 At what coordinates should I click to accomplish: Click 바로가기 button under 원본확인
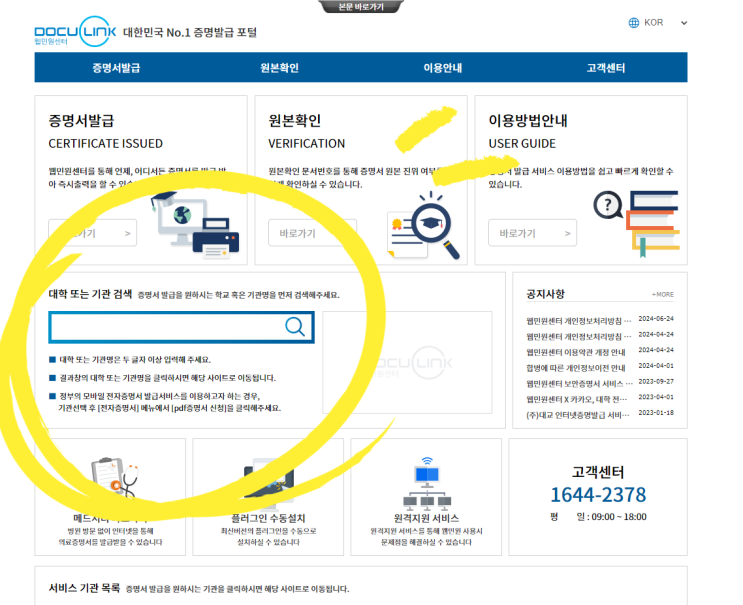pyautogui.click(x=312, y=233)
